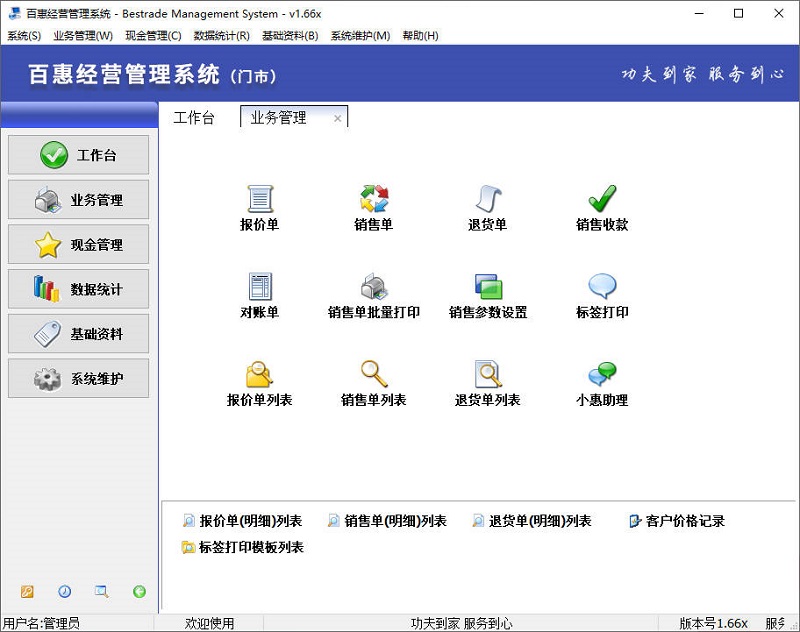Open 销售参数设置 sales parameter settings
The image size is (800, 632).
488,295
